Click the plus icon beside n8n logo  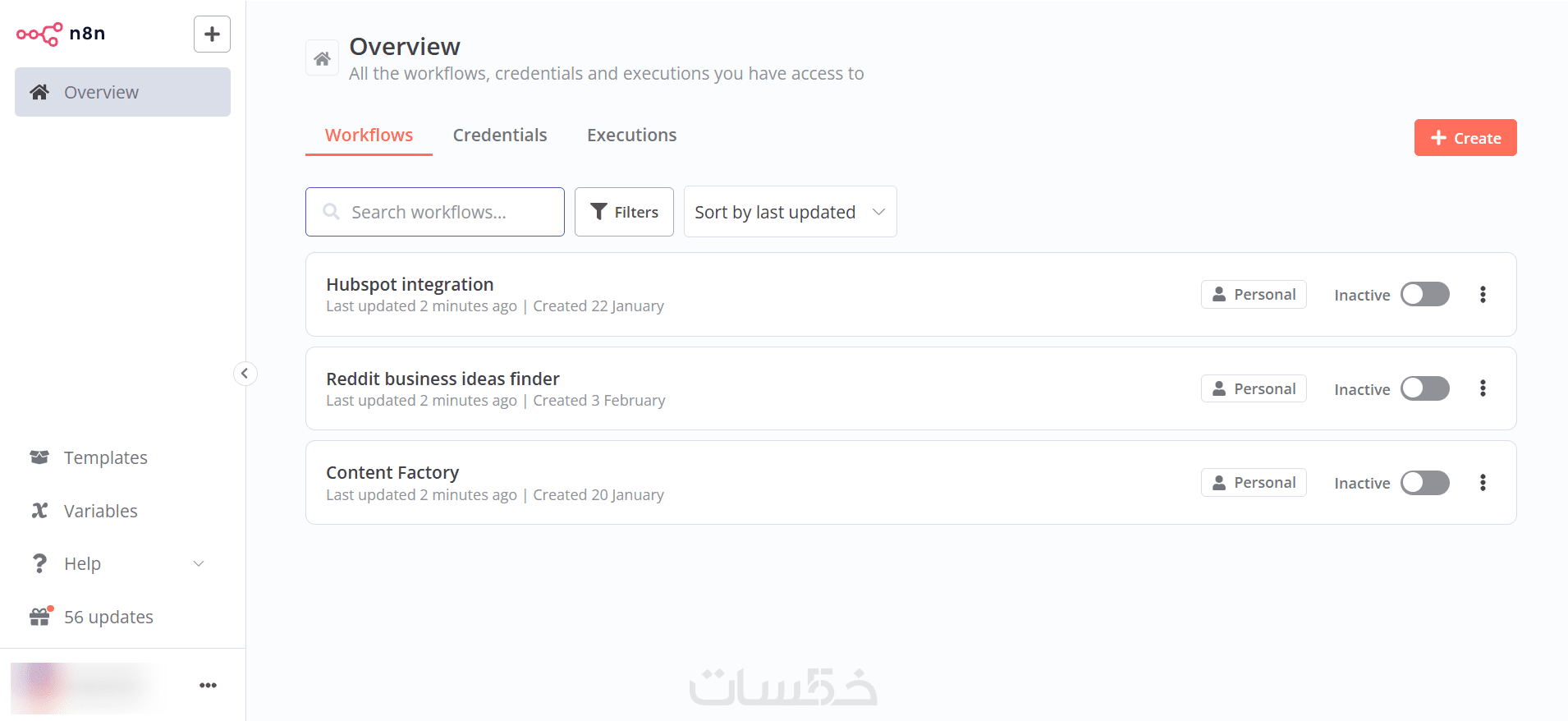pos(212,34)
